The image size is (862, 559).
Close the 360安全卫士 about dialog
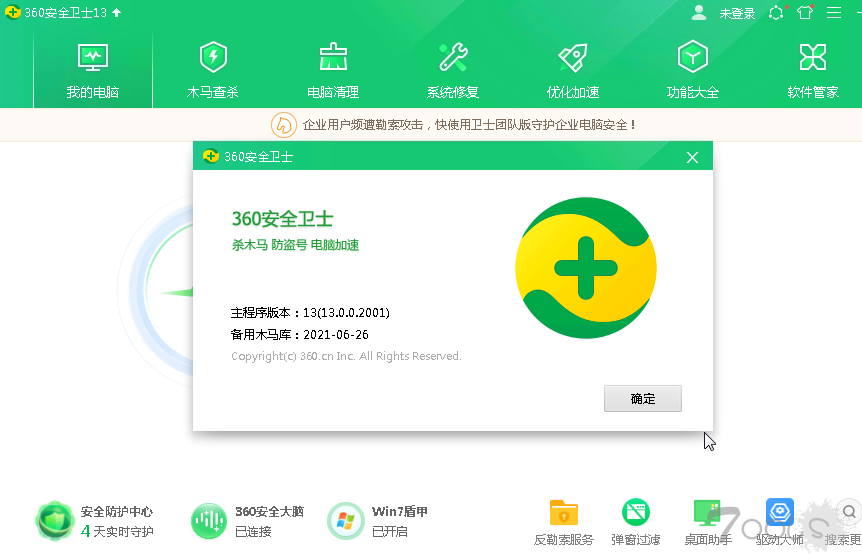coord(692,158)
